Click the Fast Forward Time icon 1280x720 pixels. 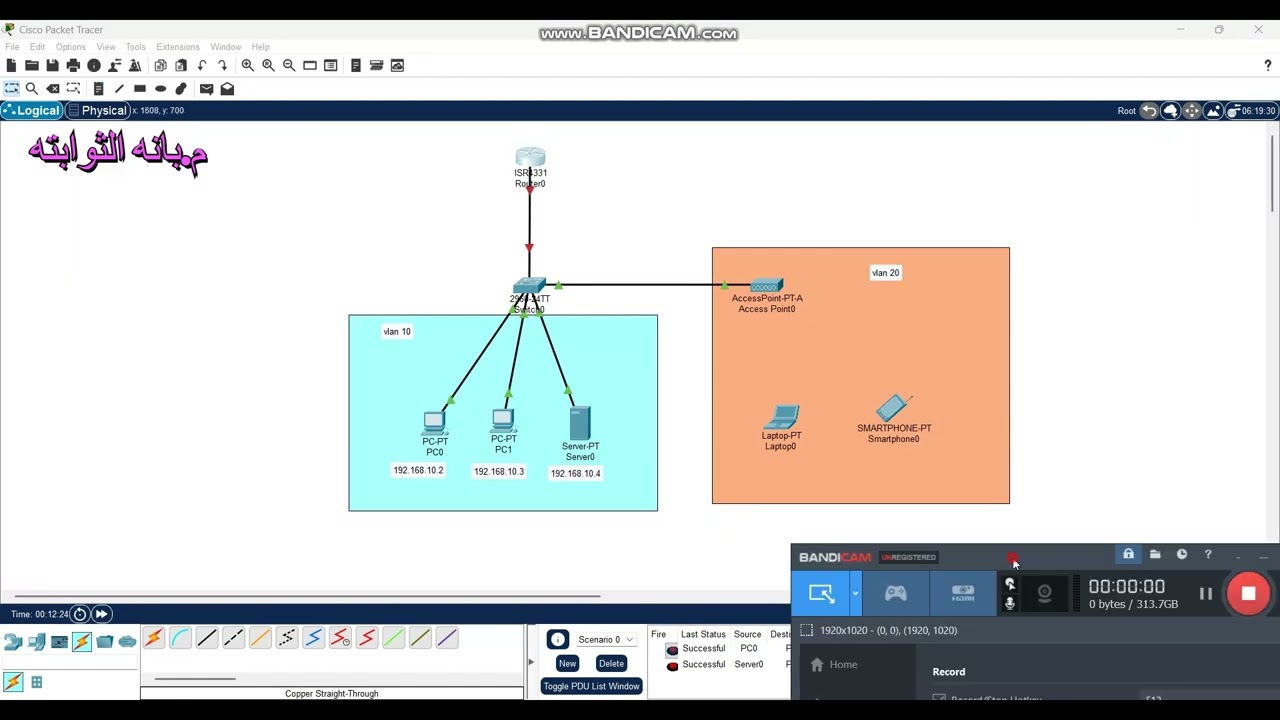(101, 614)
